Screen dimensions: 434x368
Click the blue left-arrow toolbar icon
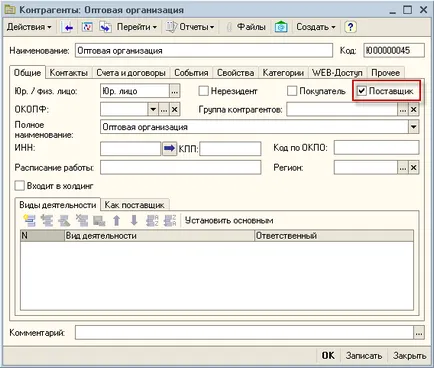tap(68, 27)
